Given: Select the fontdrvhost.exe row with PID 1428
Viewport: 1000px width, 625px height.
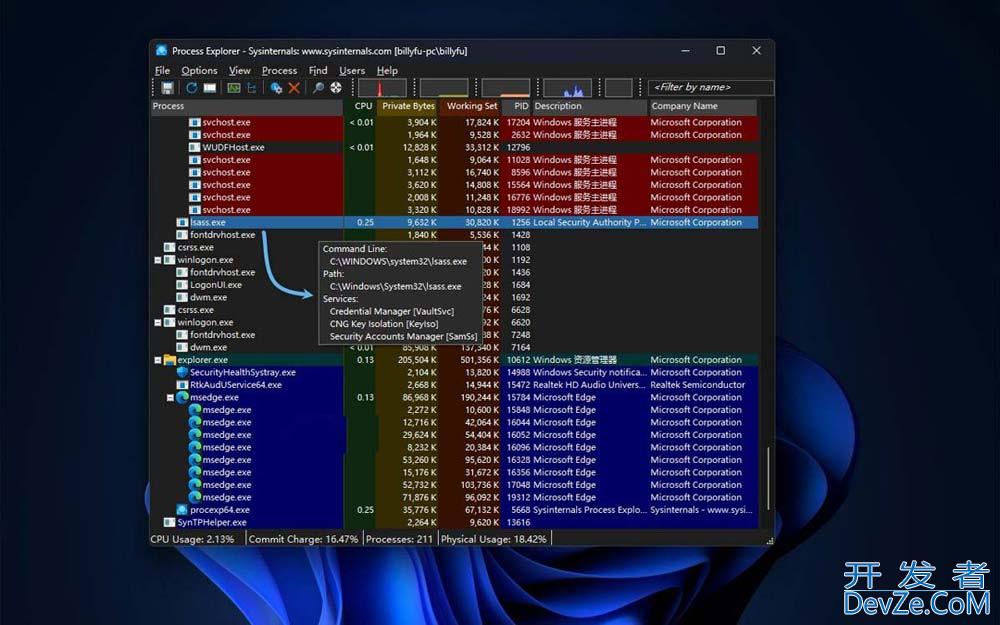Looking at the screenshot, I should [454, 235].
